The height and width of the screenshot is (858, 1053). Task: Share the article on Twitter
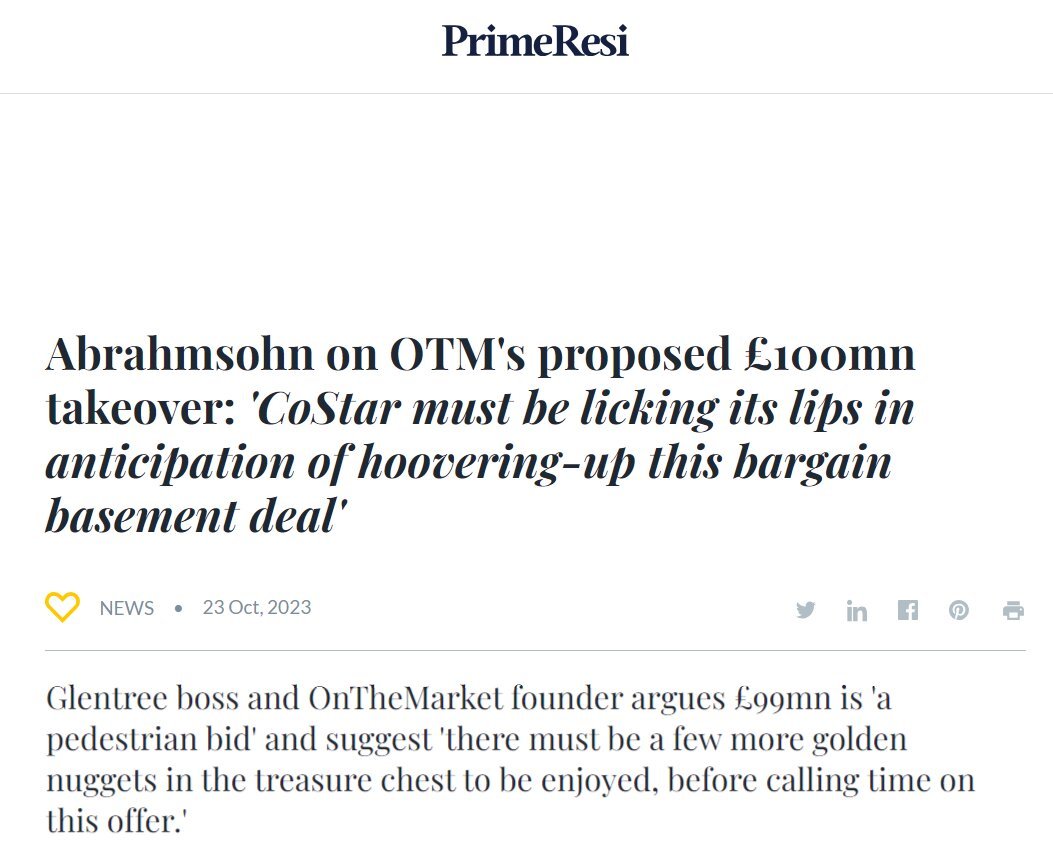[806, 610]
